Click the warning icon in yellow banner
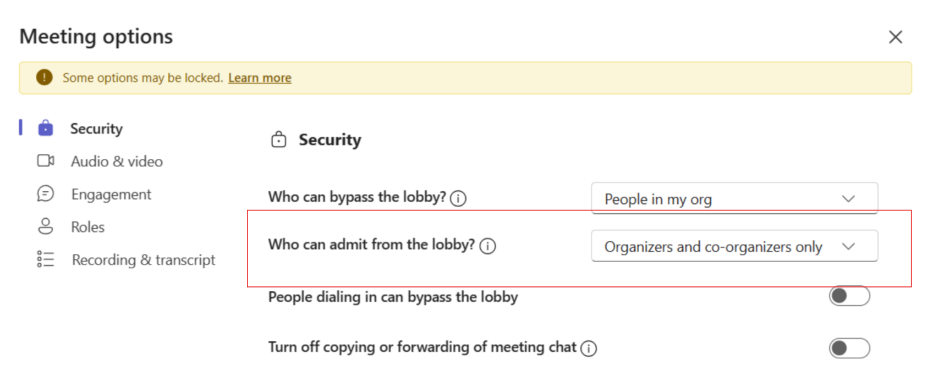The height and width of the screenshot is (371, 933). [45, 77]
